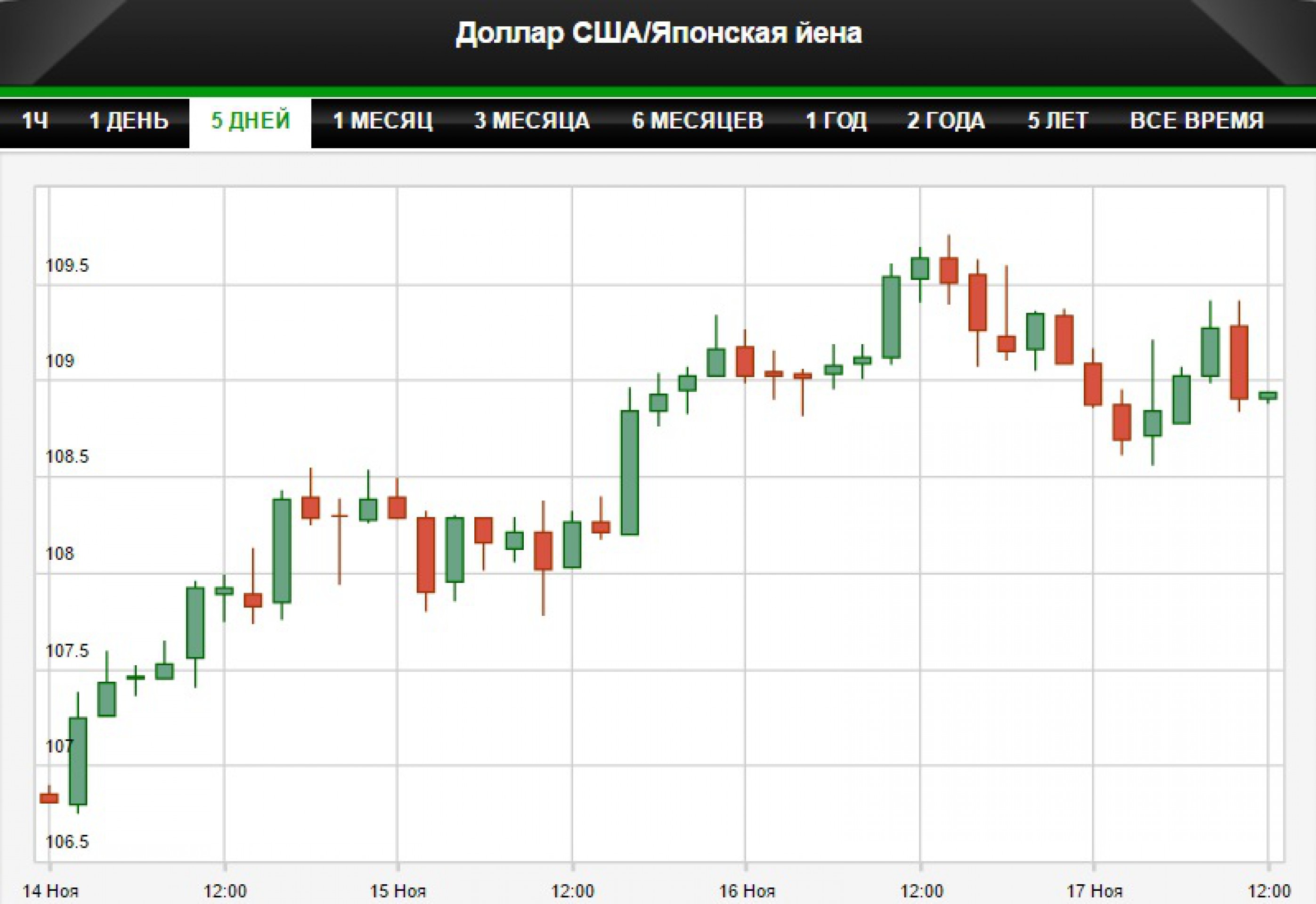Click the 15 Ноя axis label

tap(398, 891)
